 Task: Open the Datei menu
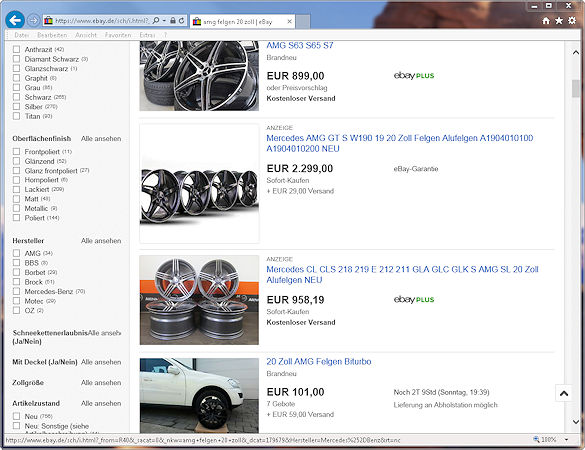coord(22,35)
